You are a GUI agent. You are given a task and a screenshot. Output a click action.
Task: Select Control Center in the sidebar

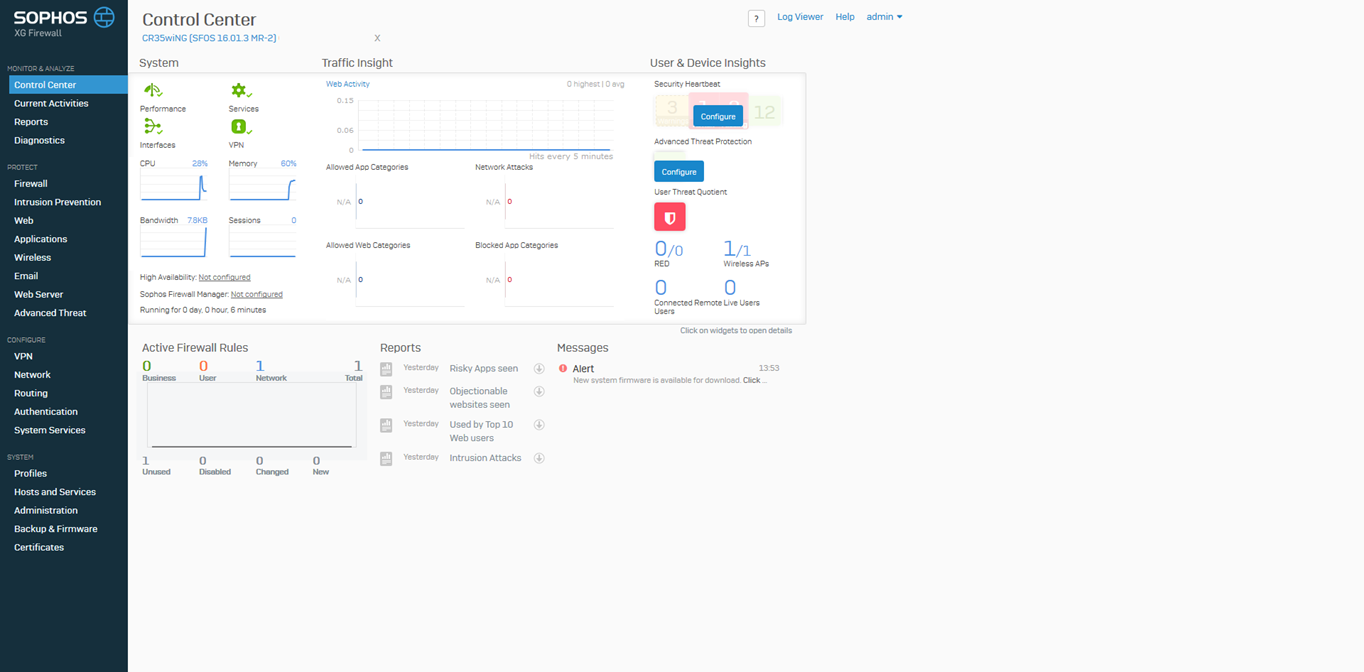pyautogui.click(x=68, y=85)
